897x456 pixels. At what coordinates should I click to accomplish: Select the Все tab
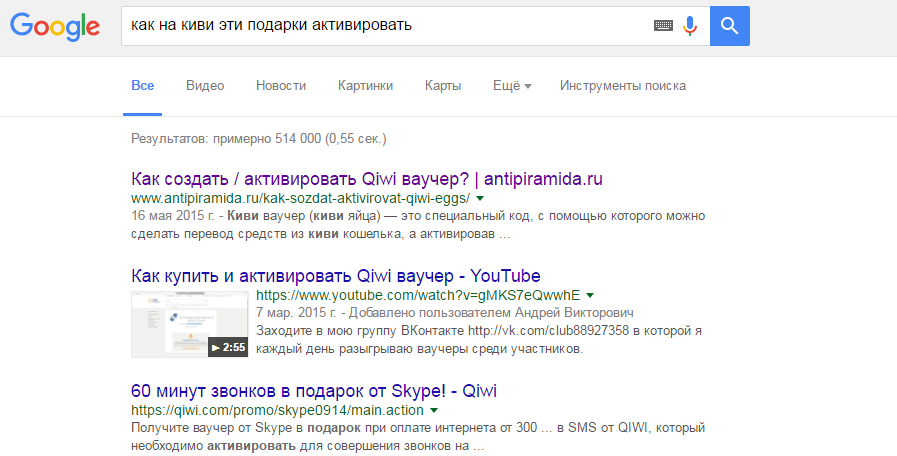pos(142,86)
